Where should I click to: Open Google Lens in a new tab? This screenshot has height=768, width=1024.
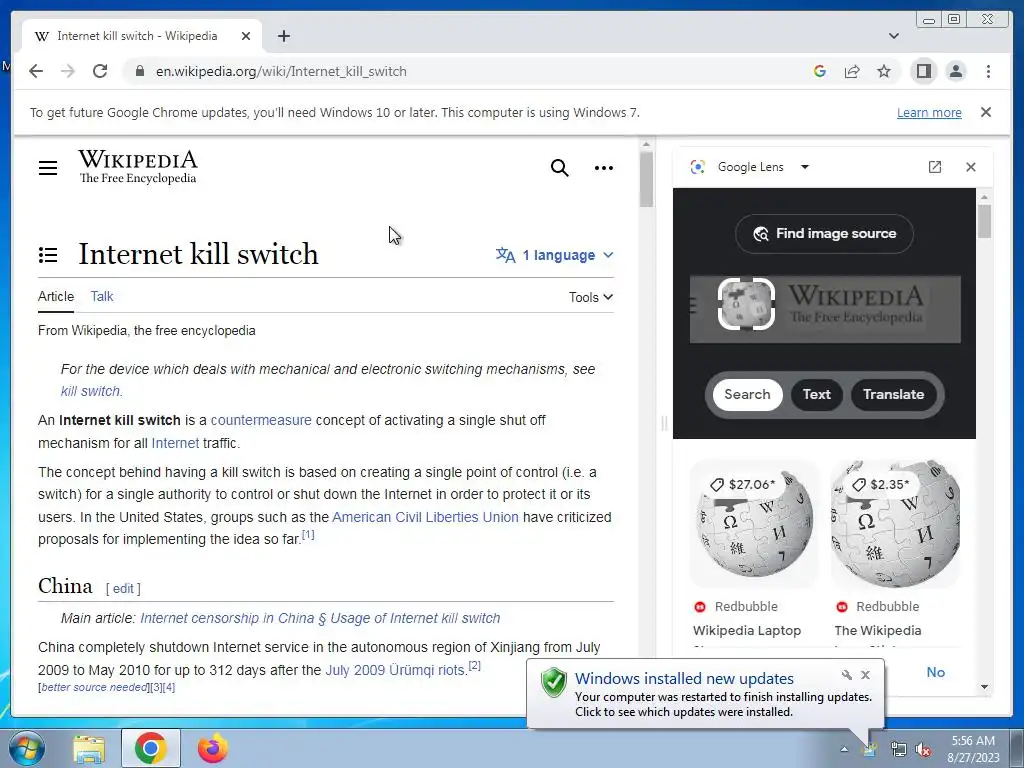pyautogui.click(x=935, y=167)
